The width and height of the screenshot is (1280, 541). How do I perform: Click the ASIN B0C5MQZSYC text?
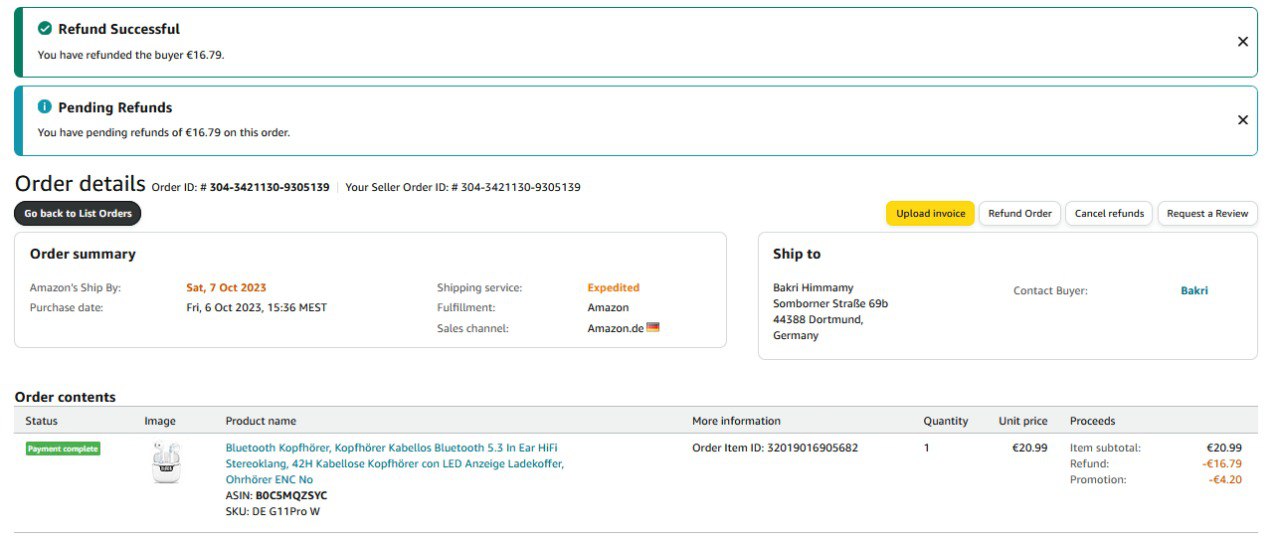point(290,495)
